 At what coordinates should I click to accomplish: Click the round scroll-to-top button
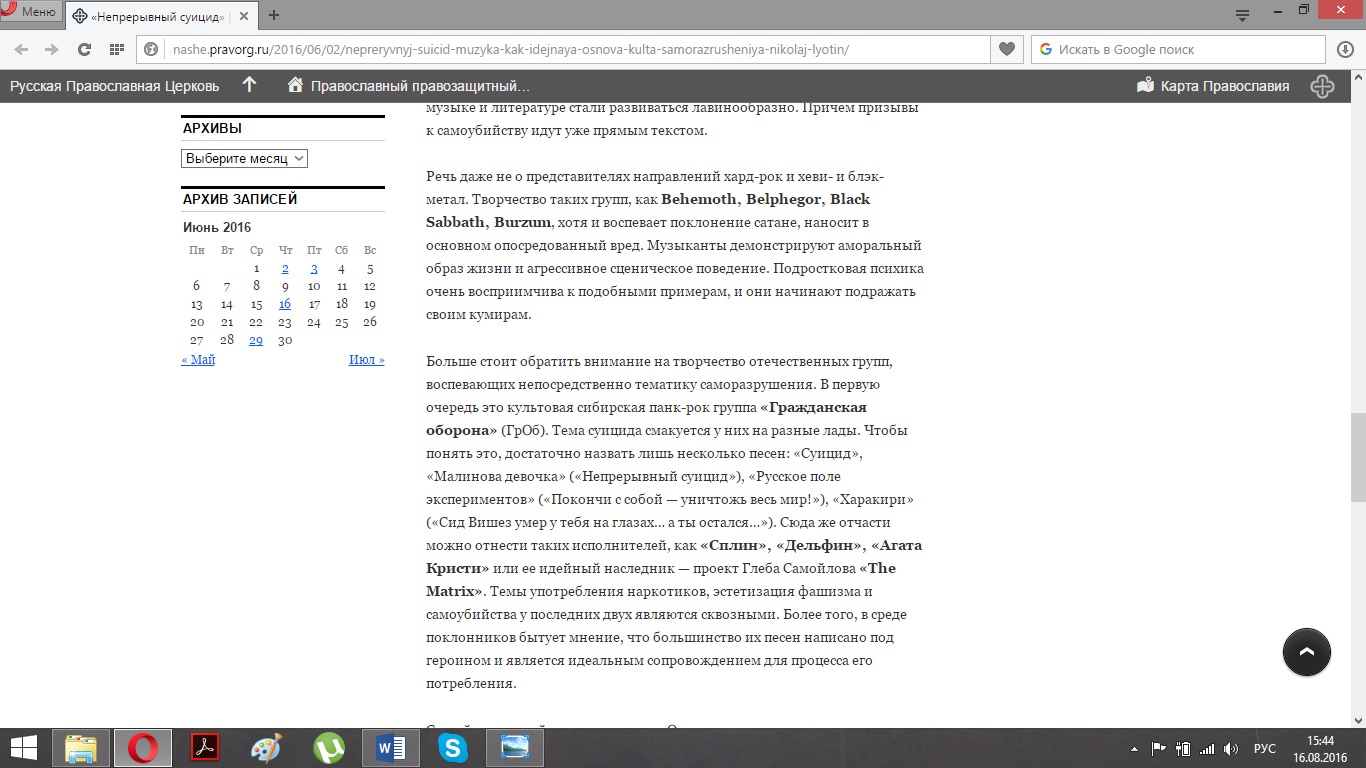pos(1307,652)
